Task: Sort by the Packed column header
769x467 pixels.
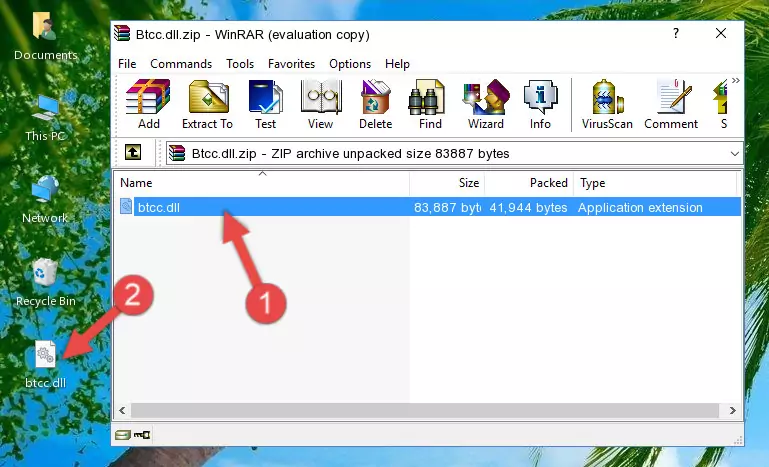Action: [x=529, y=183]
